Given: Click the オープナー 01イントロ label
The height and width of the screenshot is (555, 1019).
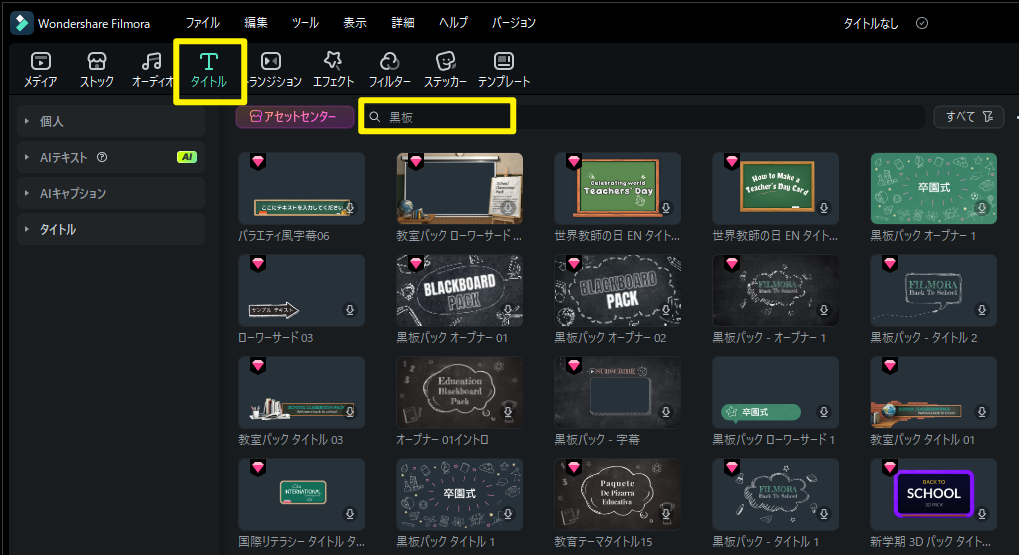Looking at the screenshot, I should 443,440.
